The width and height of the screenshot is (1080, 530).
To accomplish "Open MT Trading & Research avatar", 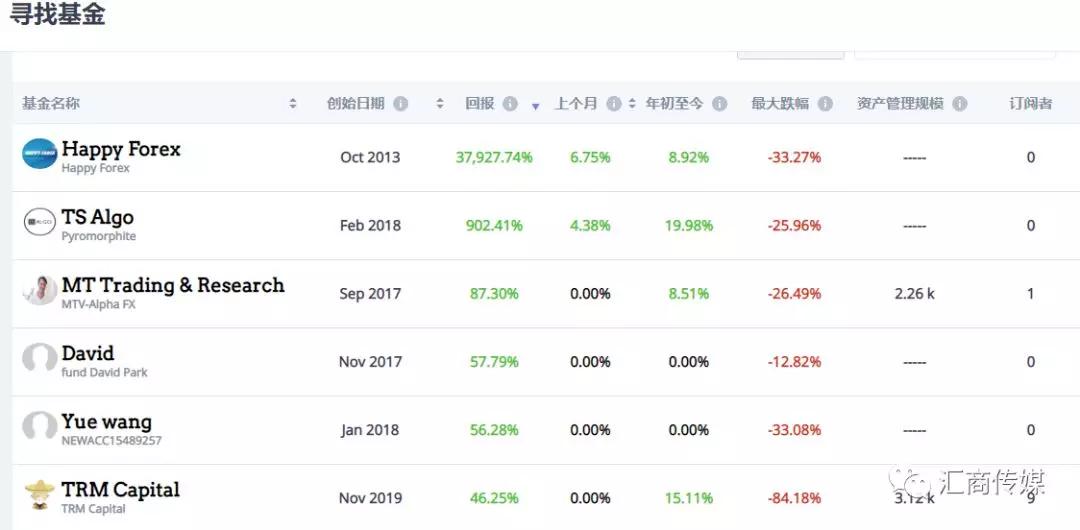I will tap(39, 290).
